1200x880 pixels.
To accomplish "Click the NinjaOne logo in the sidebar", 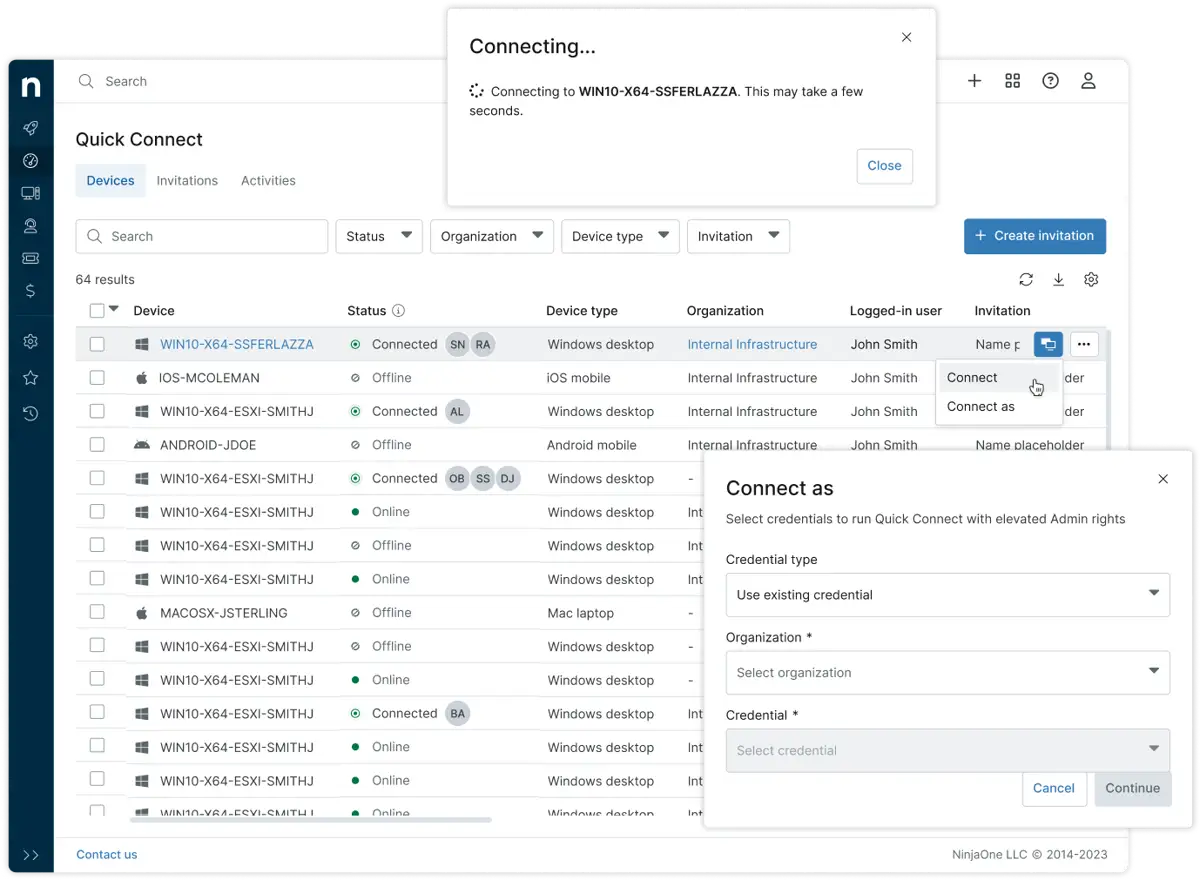I will (x=31, y=86).
